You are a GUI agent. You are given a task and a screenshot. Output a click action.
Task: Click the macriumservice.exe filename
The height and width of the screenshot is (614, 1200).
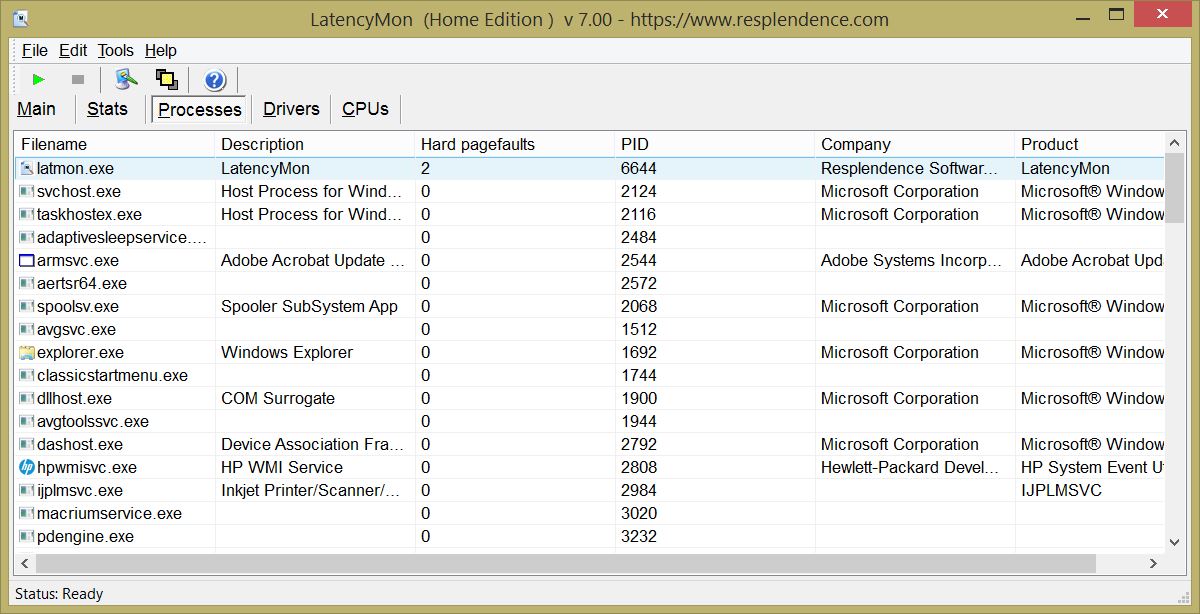click(x=110, y=514)
